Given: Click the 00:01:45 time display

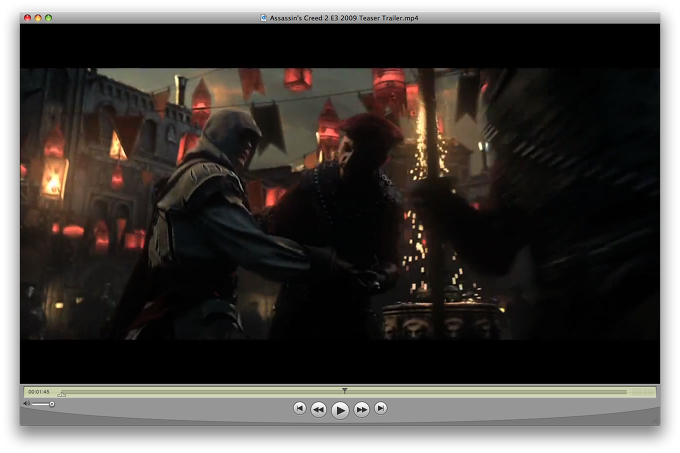Looking at the screenshot, I should tap(39, 392).
